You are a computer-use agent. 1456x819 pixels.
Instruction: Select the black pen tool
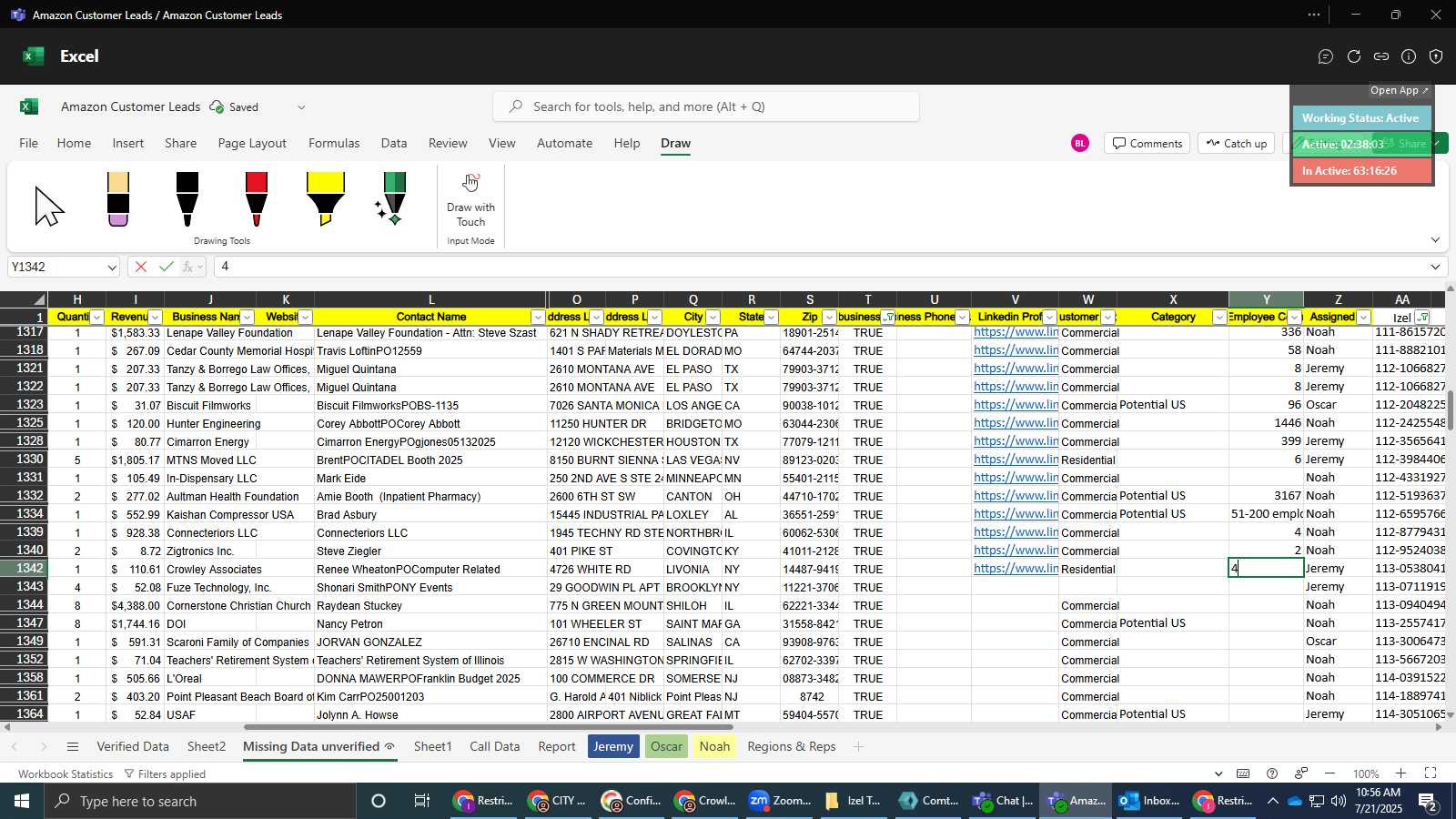pyautogui.click(x=187, y=199)
